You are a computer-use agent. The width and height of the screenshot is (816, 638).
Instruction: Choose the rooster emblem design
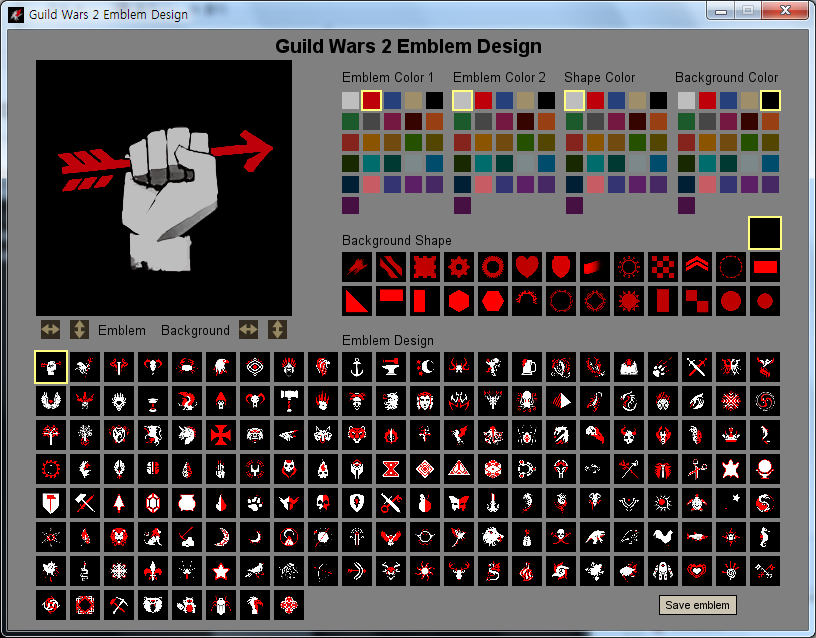point(663,537)
